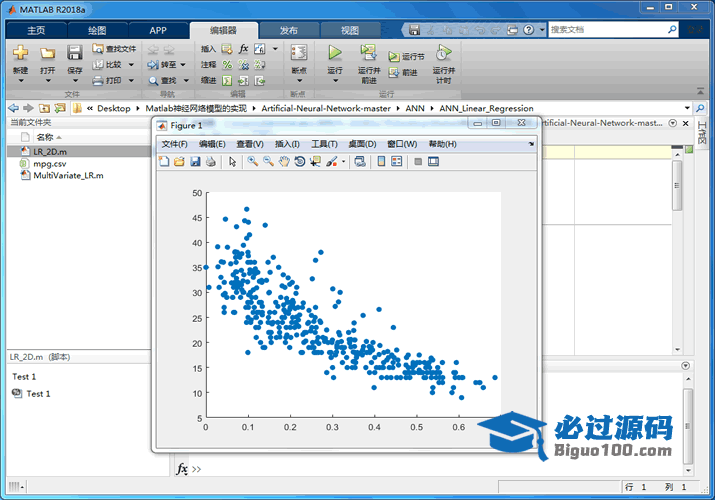The image size is (715, 500).
Task: Click the fx insert function icon
Action: tap(244, 48)
